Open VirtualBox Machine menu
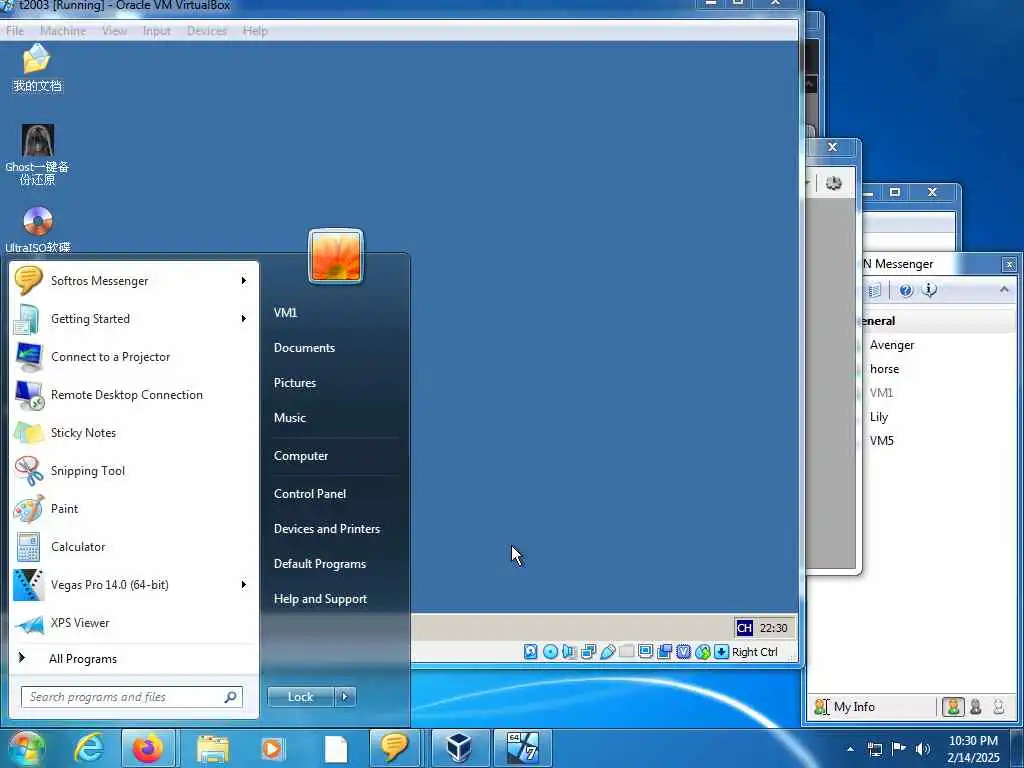Viewport: 1024px width, 768px height. click(x=63, y=31)
